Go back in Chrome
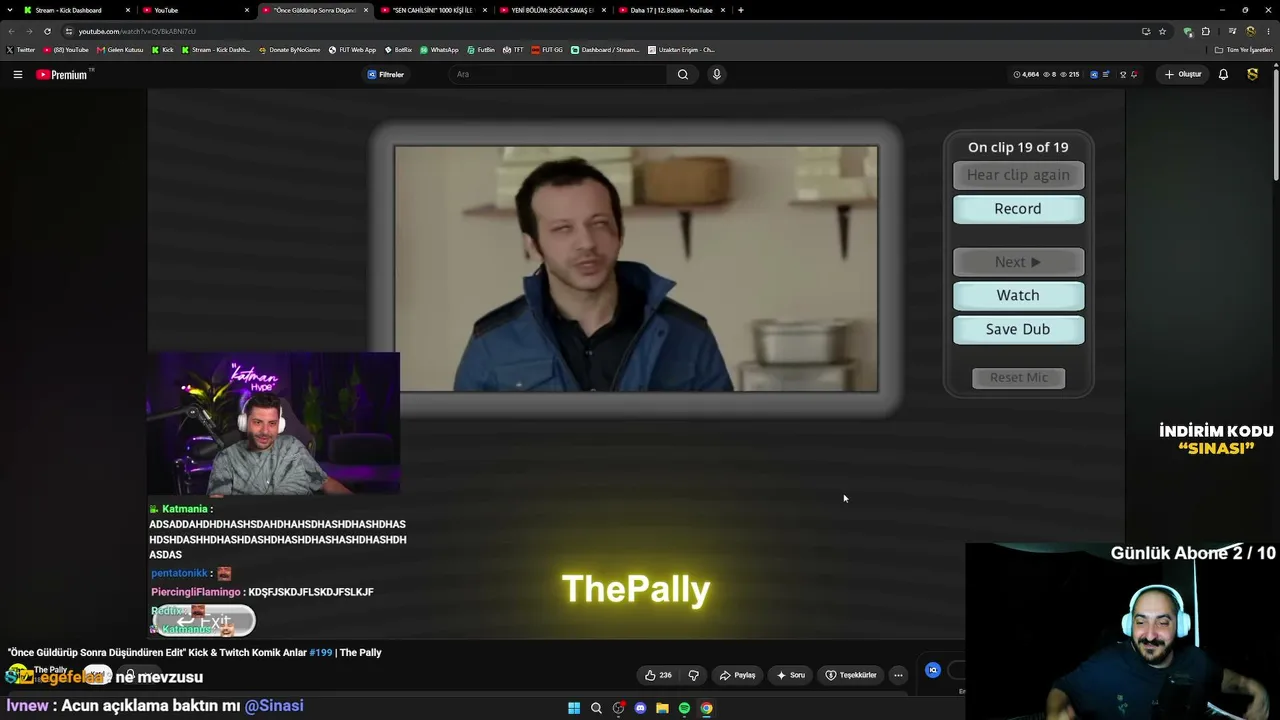Screen dimensions: 1280x720 [x=11, y=31]
